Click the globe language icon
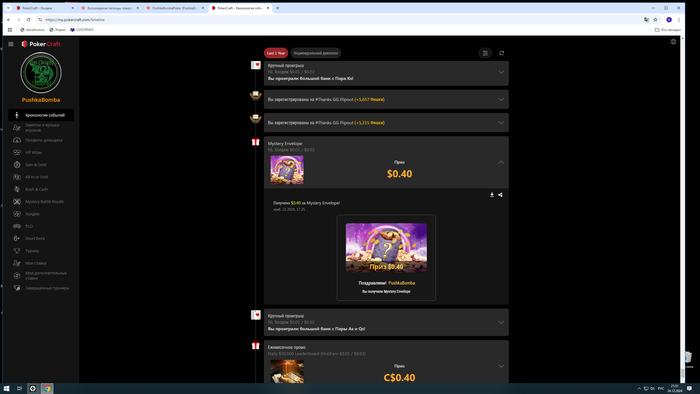The width and height of the screenshot is (700, 394). pyautogui.click(x=673, y=41)
